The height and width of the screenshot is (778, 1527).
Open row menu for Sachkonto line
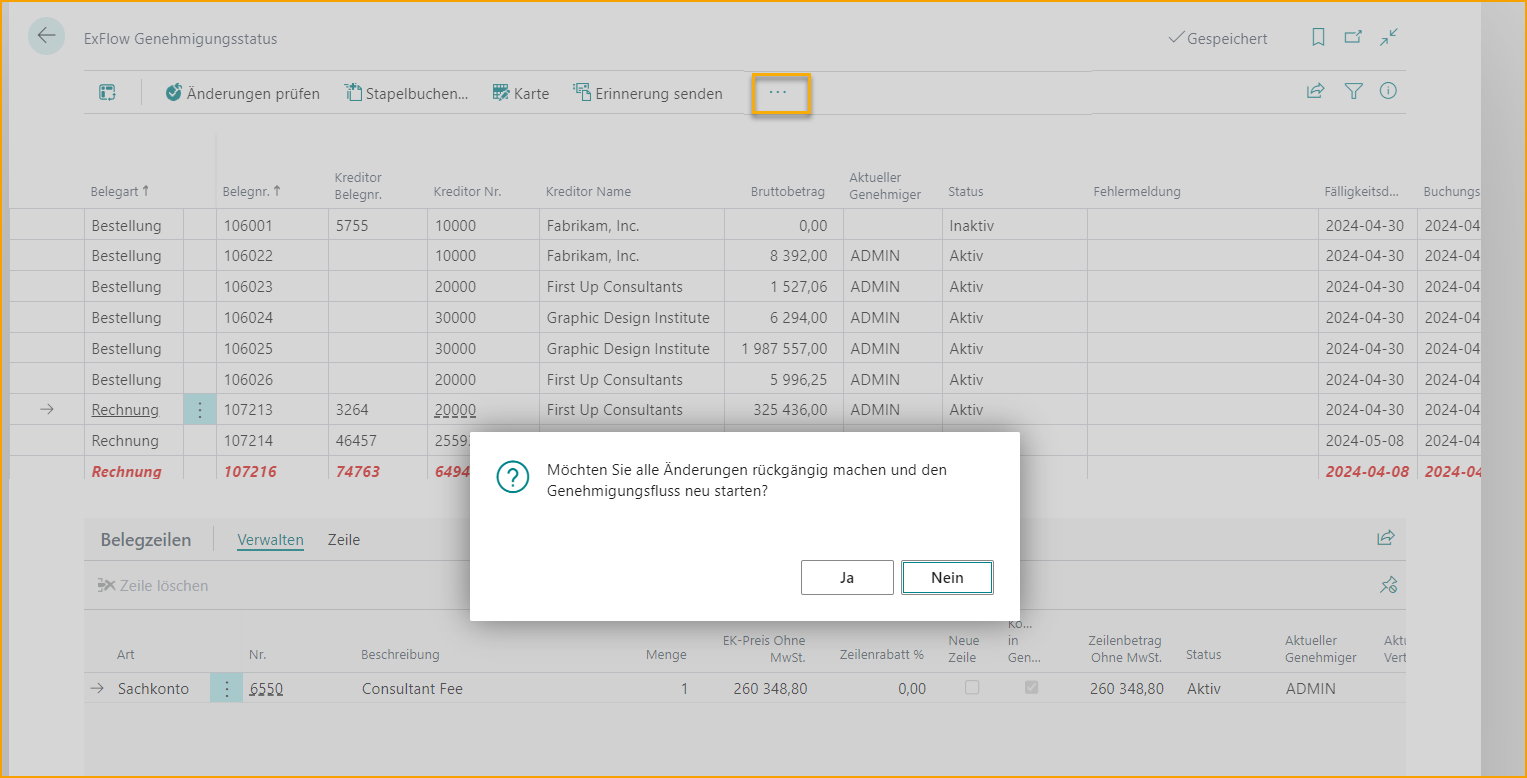coord(226,689)
